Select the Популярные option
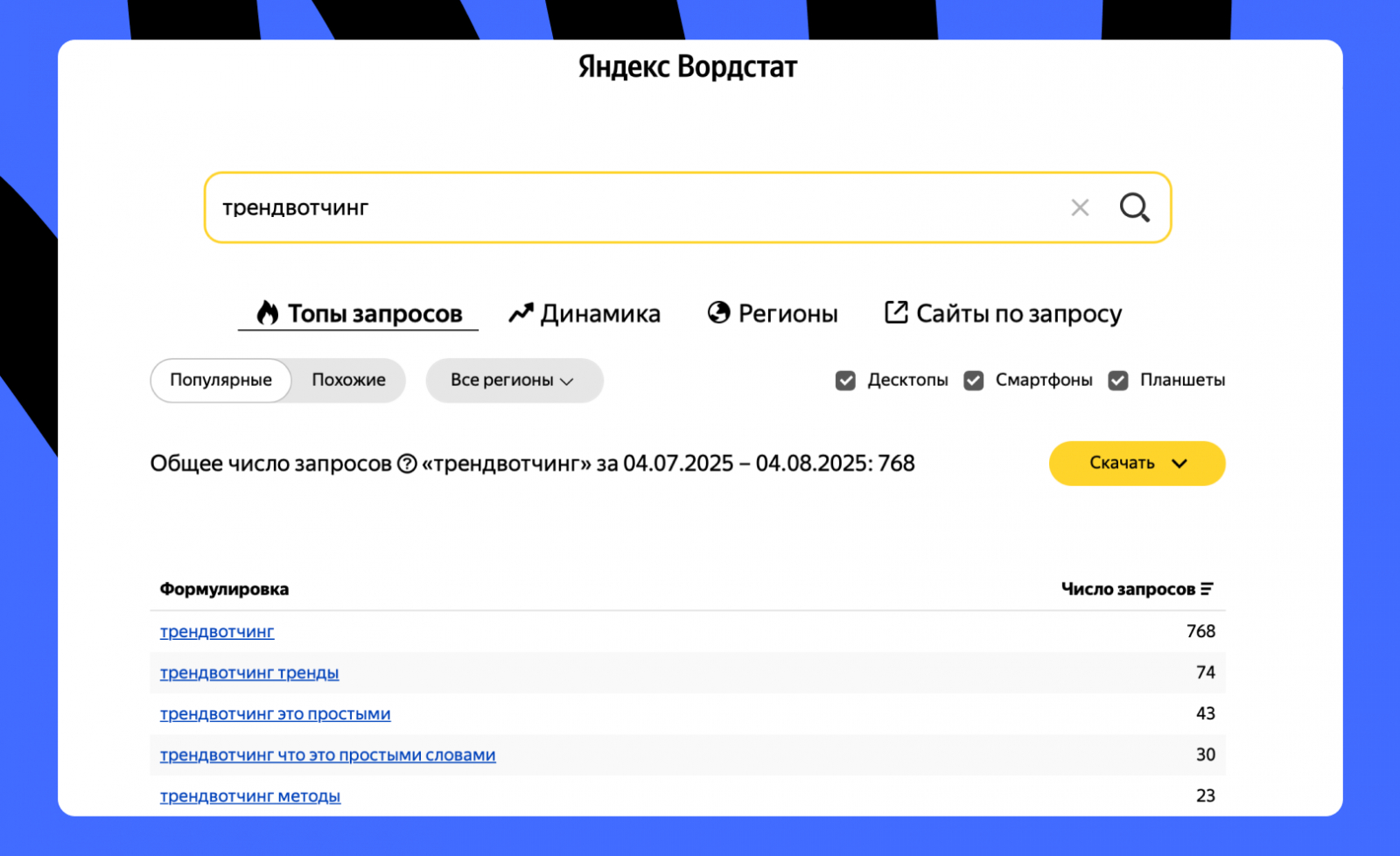This screenshot has width=1400, height=856. [220, 380]
